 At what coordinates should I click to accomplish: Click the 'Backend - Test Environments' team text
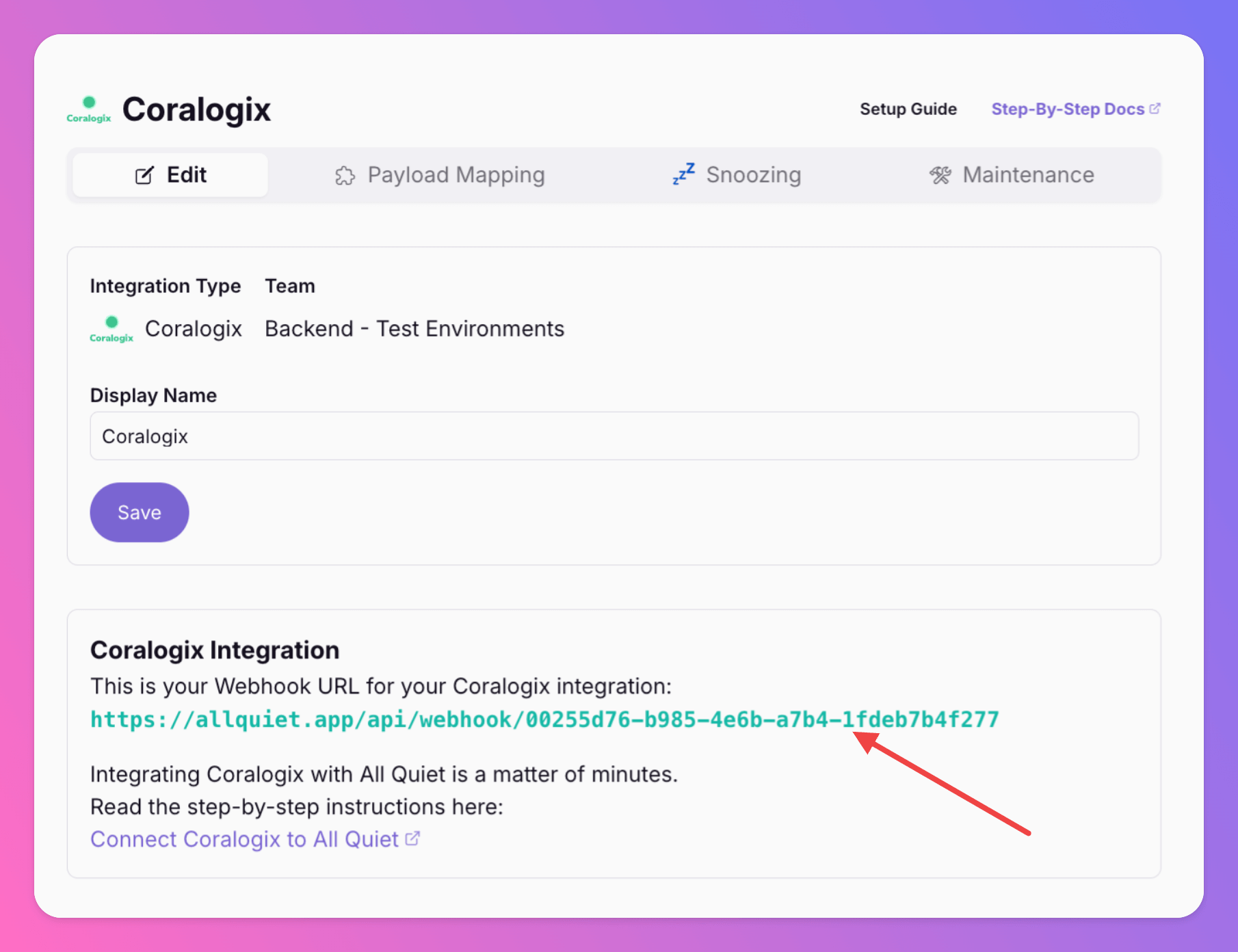(414, 329)
